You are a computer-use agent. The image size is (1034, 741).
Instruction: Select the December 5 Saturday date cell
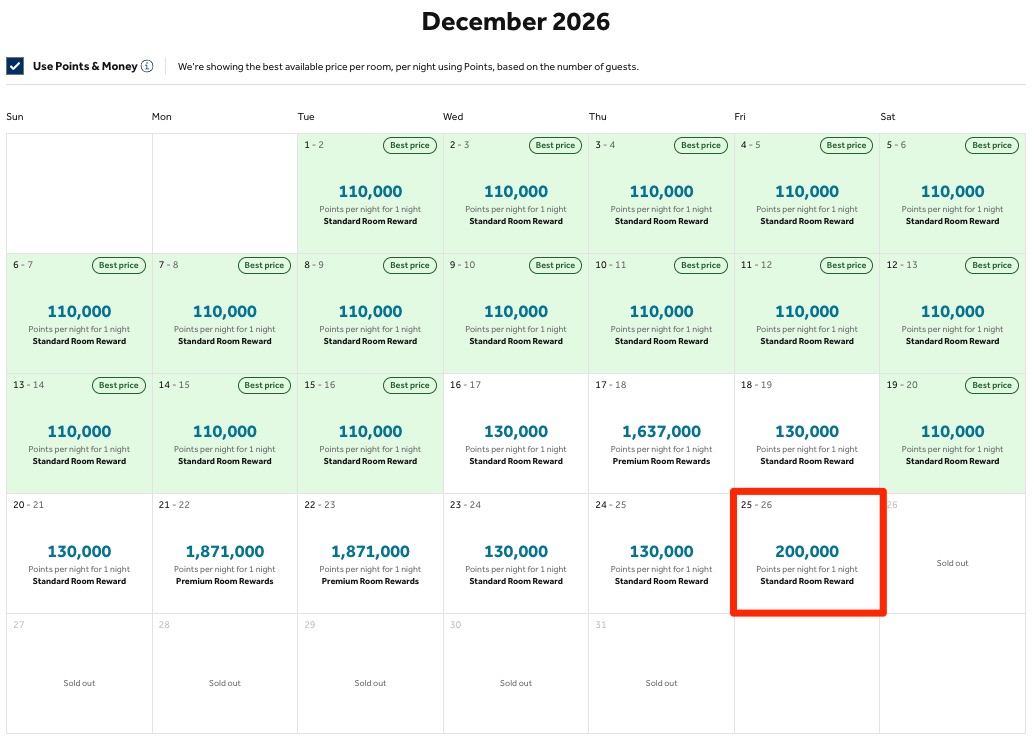pyautogui.click(x=952, y=191)
